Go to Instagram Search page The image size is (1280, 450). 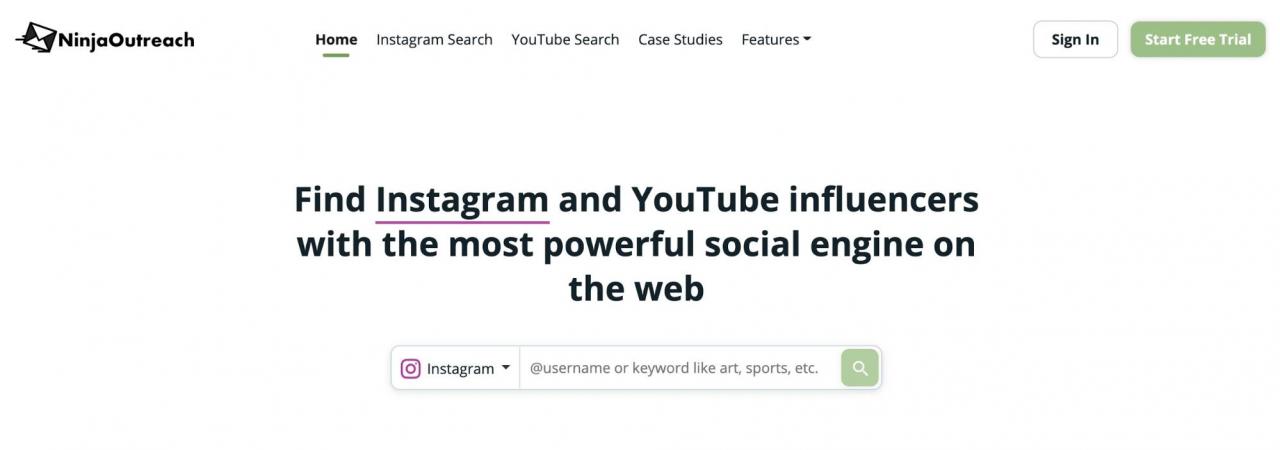click(x=434, y=39)
